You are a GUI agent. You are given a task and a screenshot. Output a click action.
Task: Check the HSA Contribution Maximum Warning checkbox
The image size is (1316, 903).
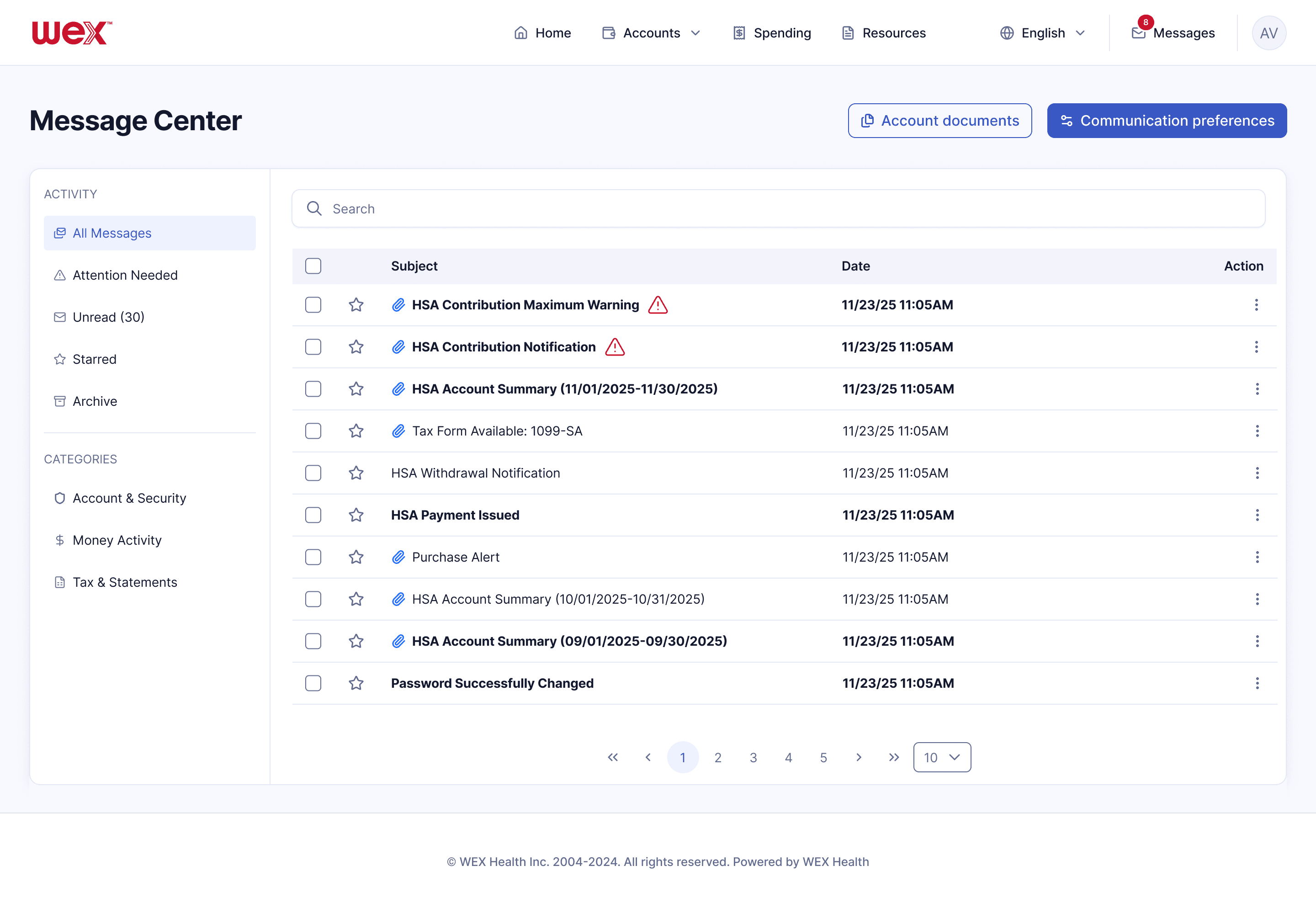click(313, 305)
